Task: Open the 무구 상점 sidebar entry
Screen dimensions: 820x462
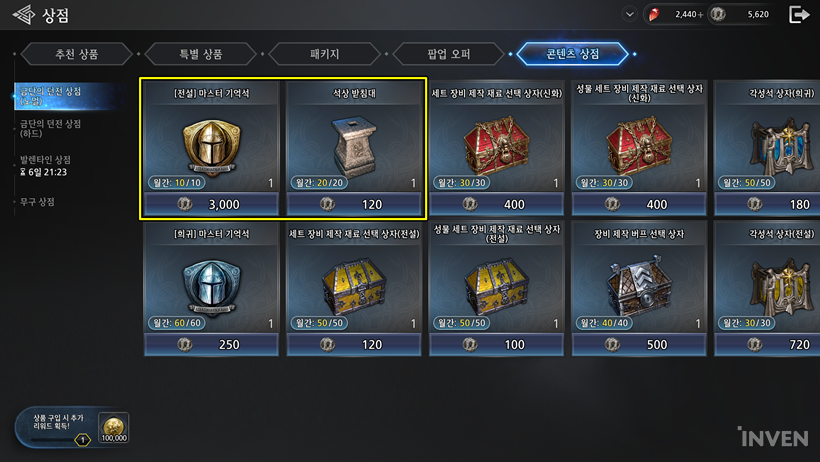Action: pyautogui.click(x=37, y=201)
